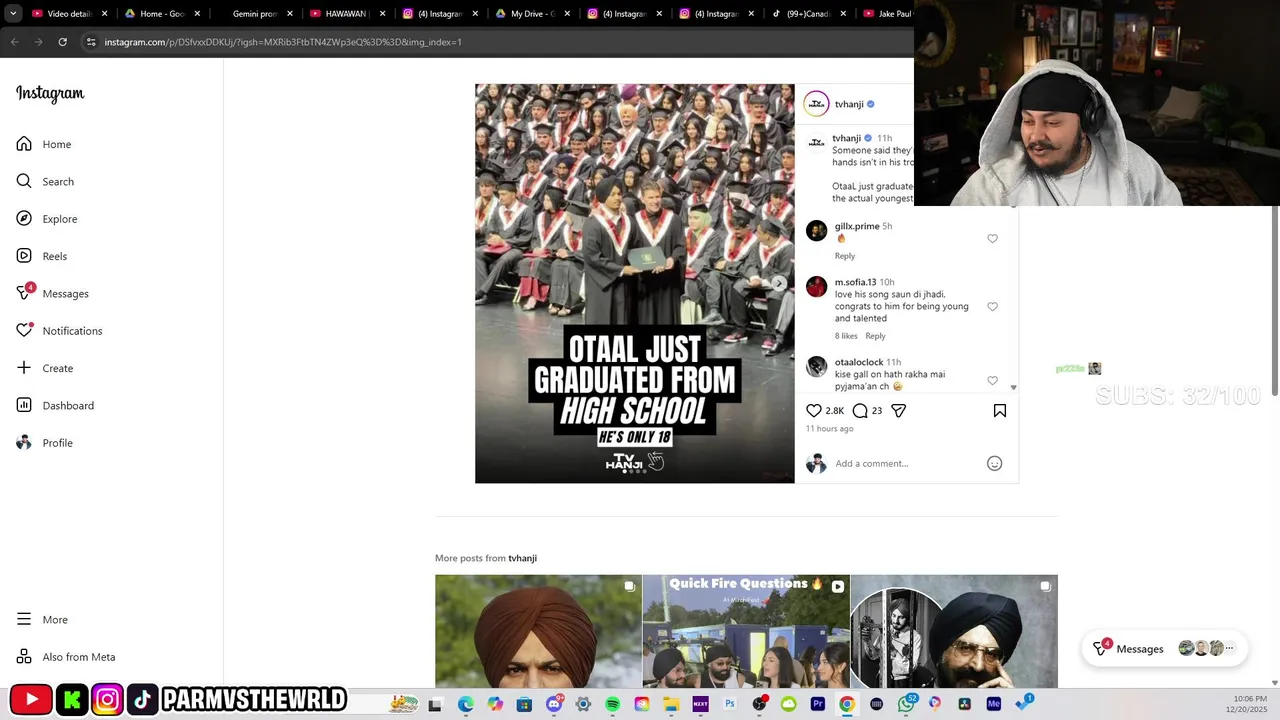This screenshot has height=720, width=1280.
Task: Switch to the HAWAWAN YouTube tab
Action: (340, 14)
